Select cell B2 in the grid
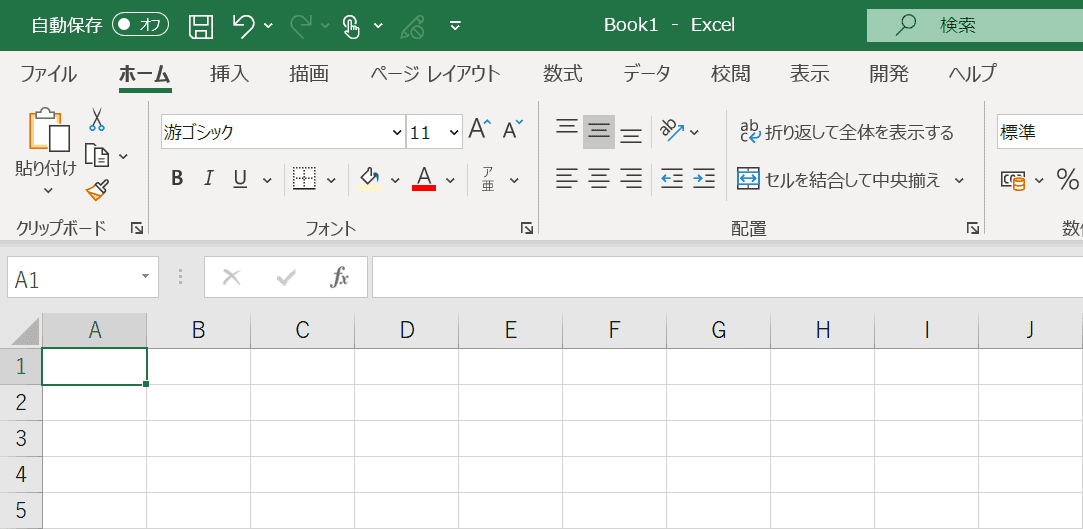1083x529 pixels. [x=199, y=403]
